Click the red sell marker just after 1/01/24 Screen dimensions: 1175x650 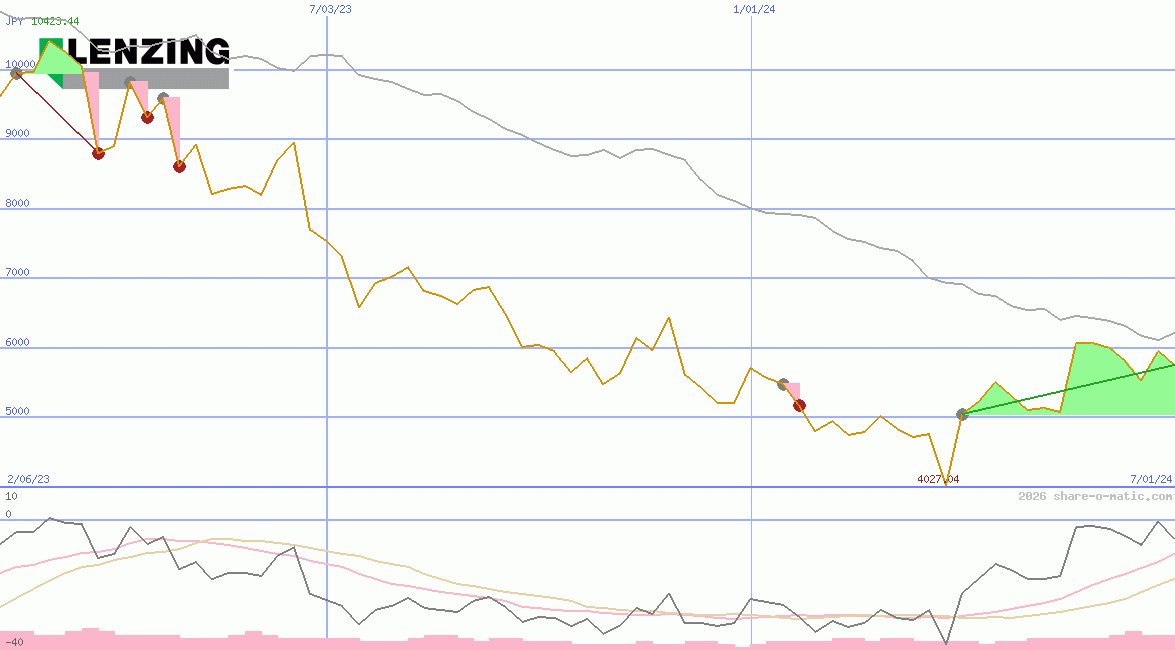799,405
